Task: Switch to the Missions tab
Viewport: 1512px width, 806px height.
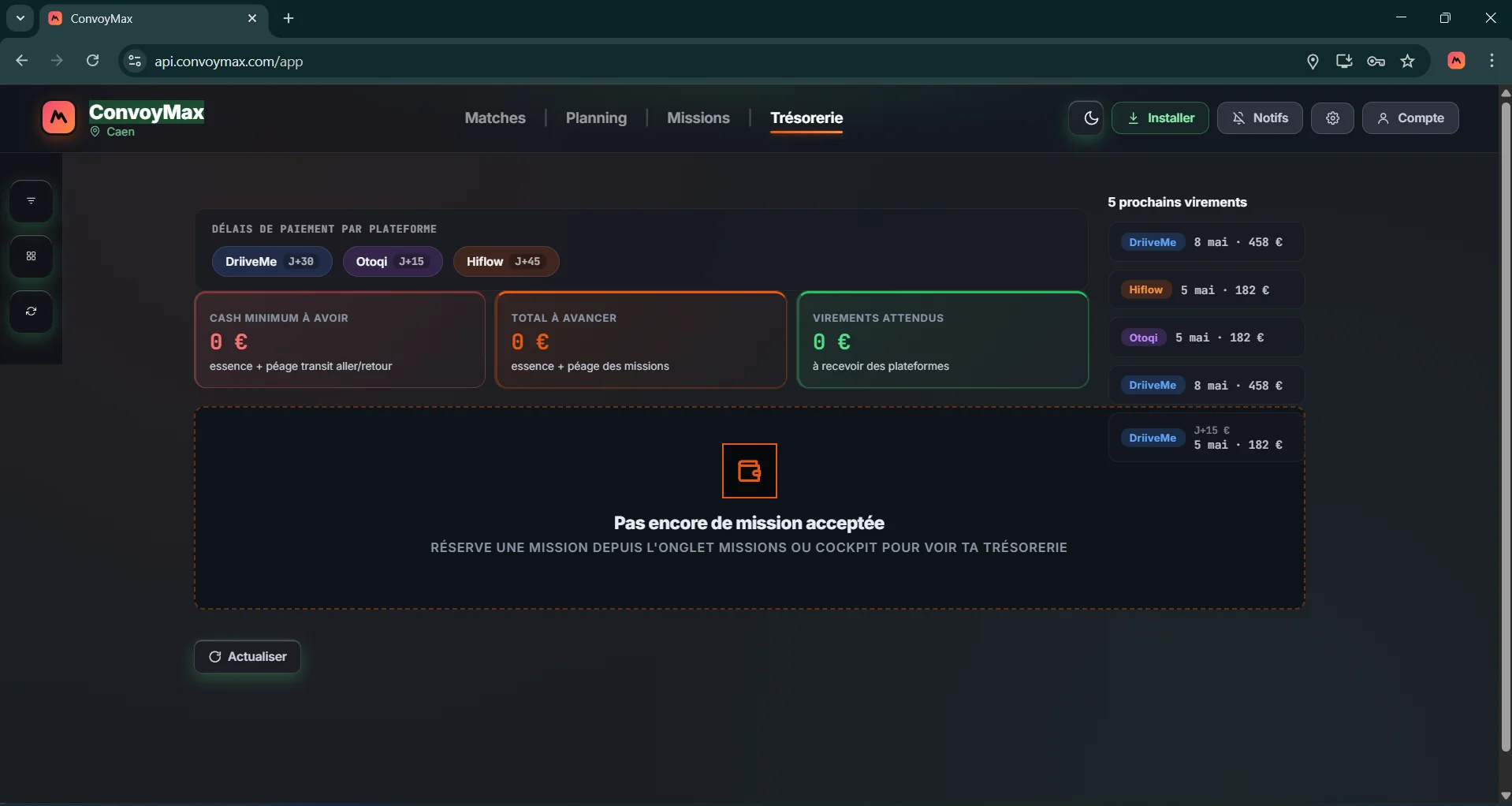Action: coord(698,118)
